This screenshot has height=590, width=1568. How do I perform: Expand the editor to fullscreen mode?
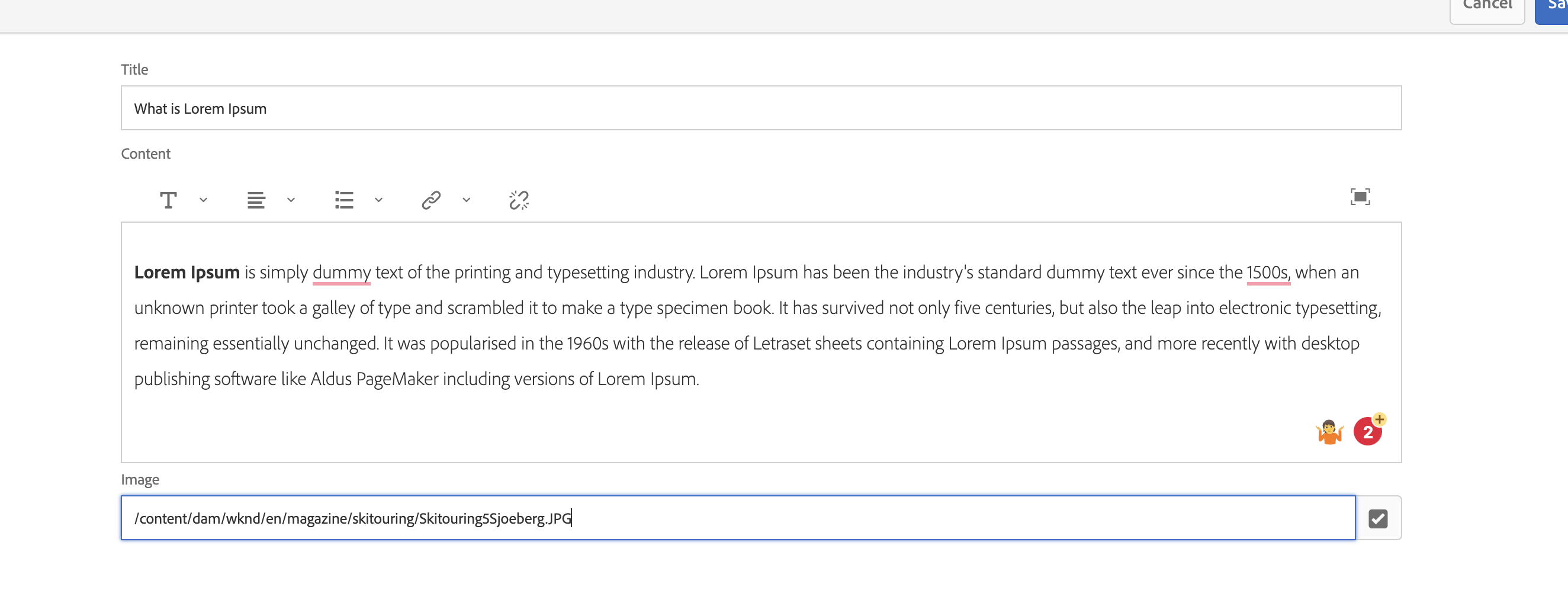[x=1360, y=197]
